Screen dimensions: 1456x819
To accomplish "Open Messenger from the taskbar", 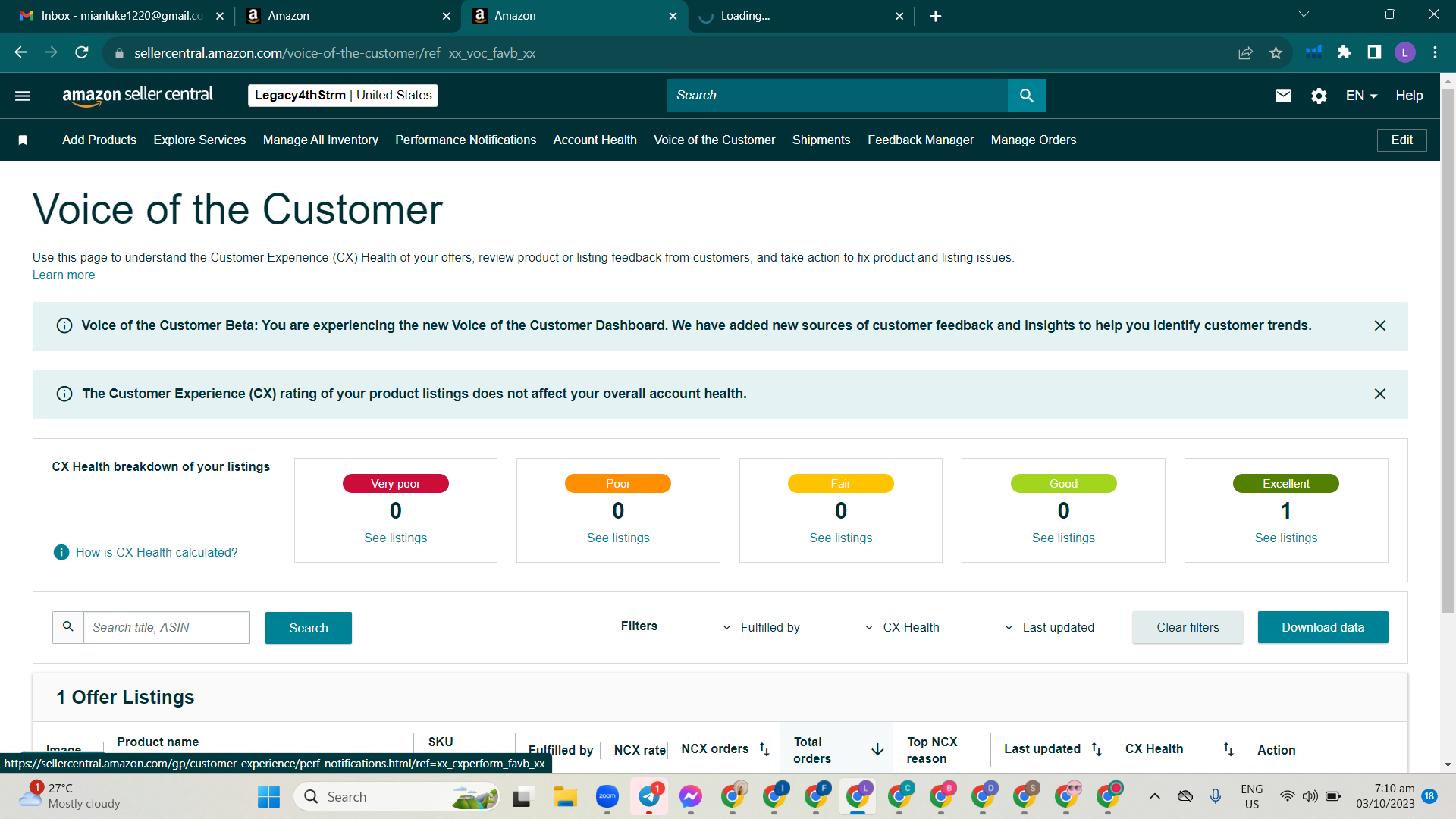I will click(691, 797).
